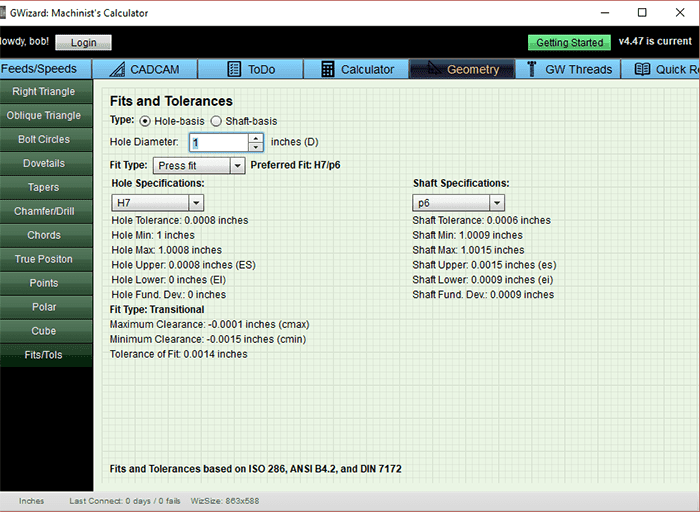Open the Cube calculator
Screen dimensions: 700x512
[46, 331]
